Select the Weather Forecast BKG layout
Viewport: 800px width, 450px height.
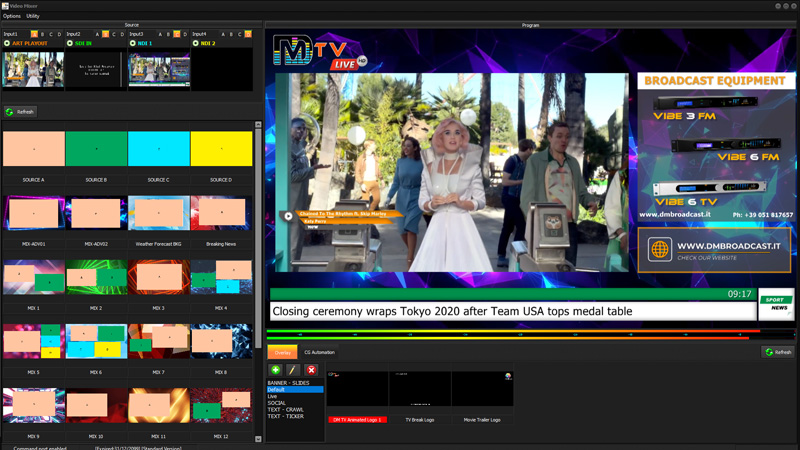coord(159,213)
